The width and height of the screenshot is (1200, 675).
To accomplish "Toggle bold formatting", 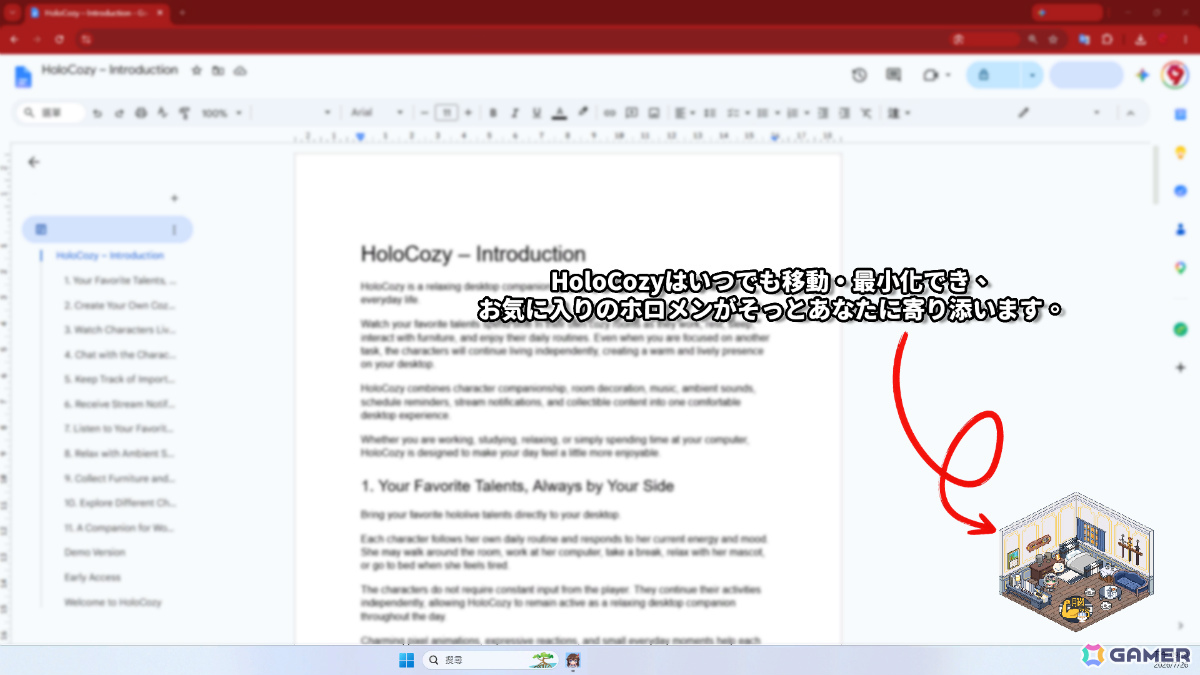I will (x=493, y=113).
